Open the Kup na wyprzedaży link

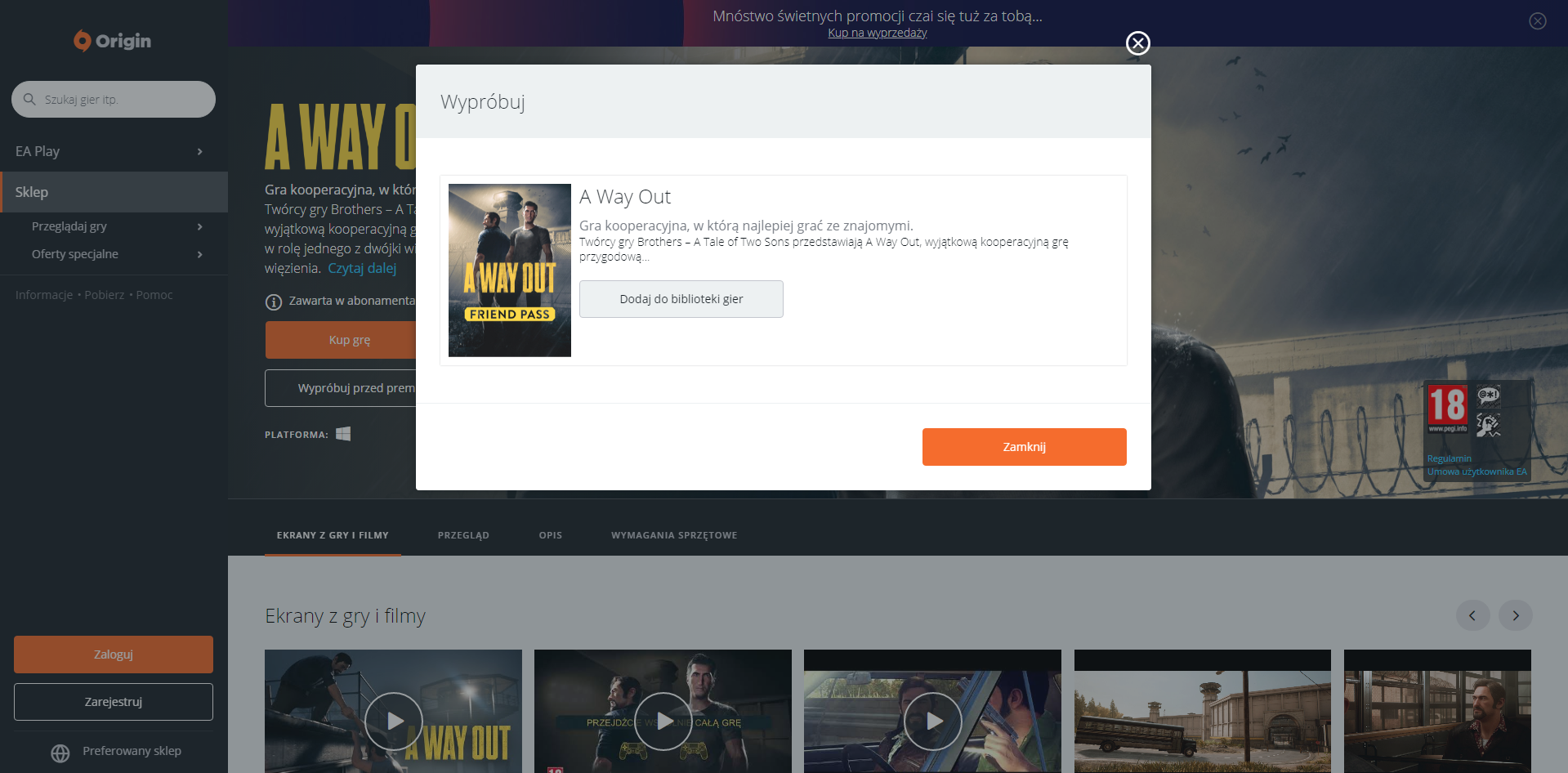(878, 34)
